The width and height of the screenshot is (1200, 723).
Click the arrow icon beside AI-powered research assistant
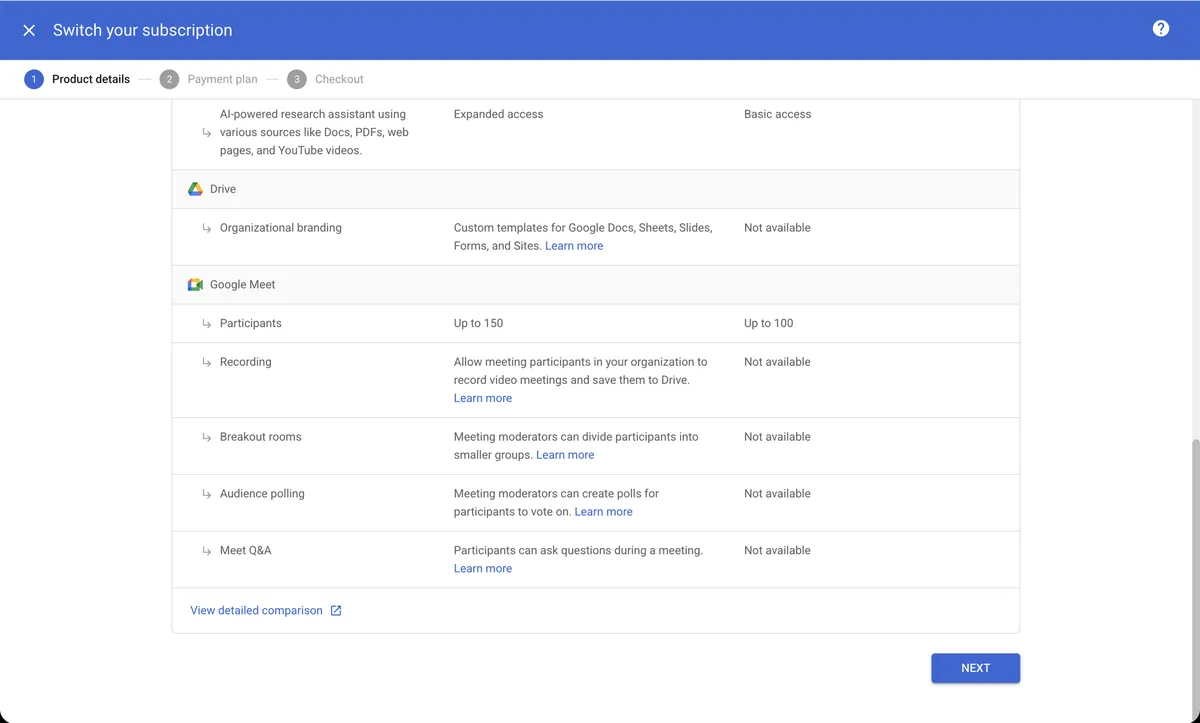[x=207, y=132]
